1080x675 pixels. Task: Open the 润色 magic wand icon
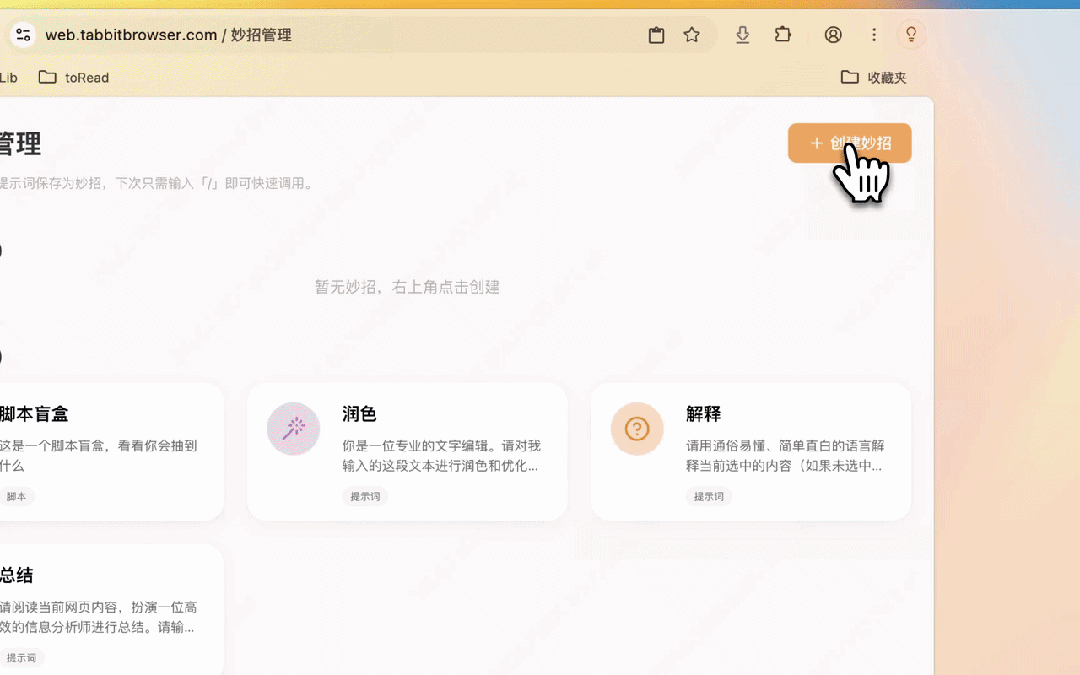[293, 428]
